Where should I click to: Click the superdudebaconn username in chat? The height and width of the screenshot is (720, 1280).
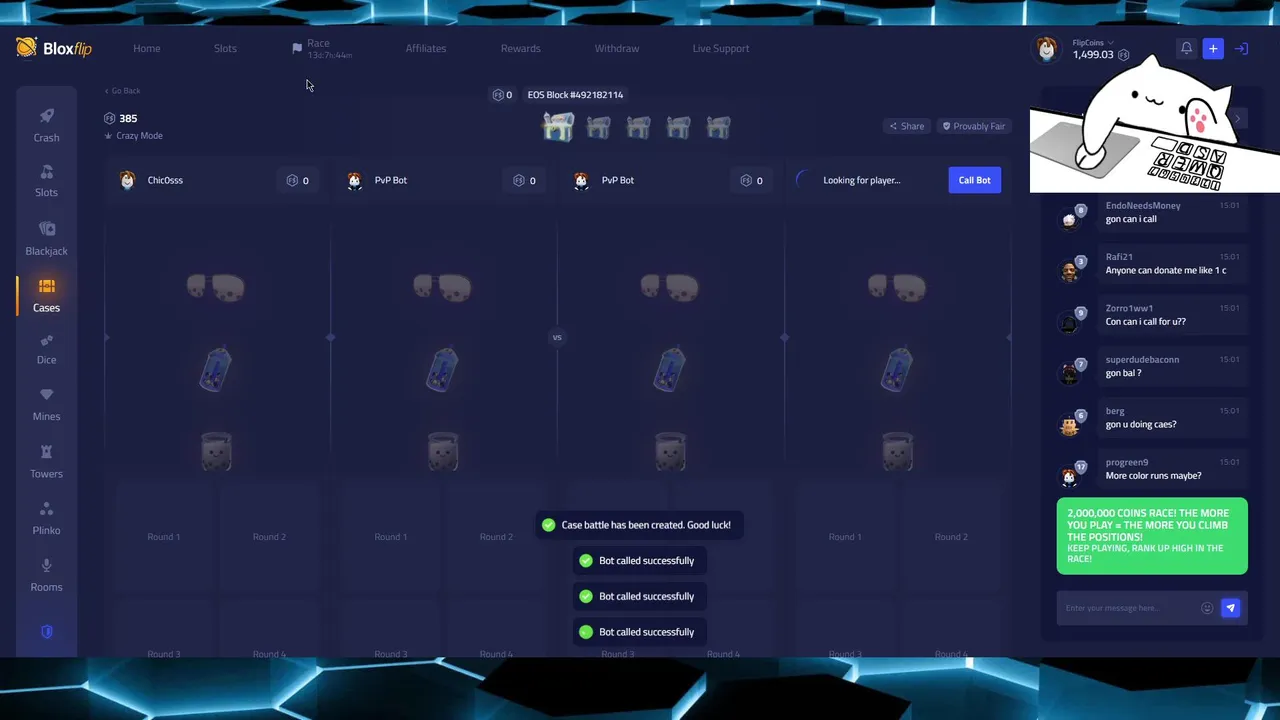[1142, 360]
